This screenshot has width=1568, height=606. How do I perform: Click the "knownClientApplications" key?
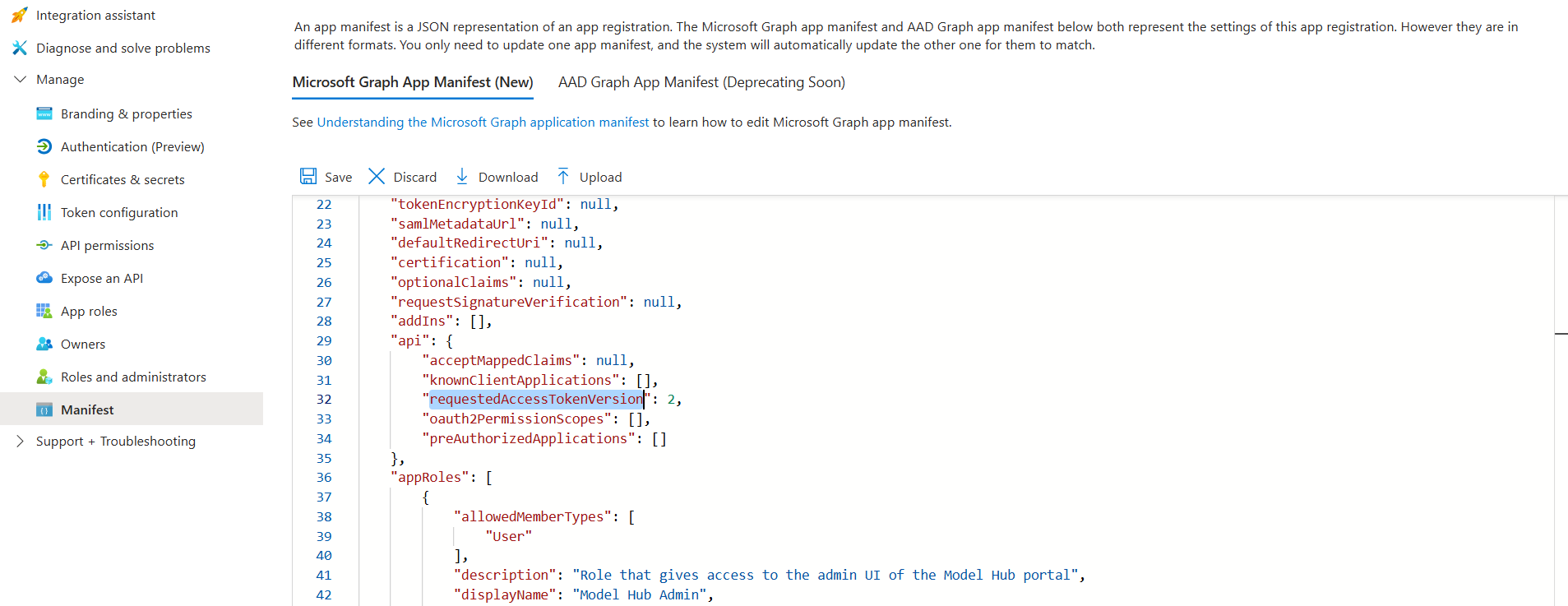[520, 381]
